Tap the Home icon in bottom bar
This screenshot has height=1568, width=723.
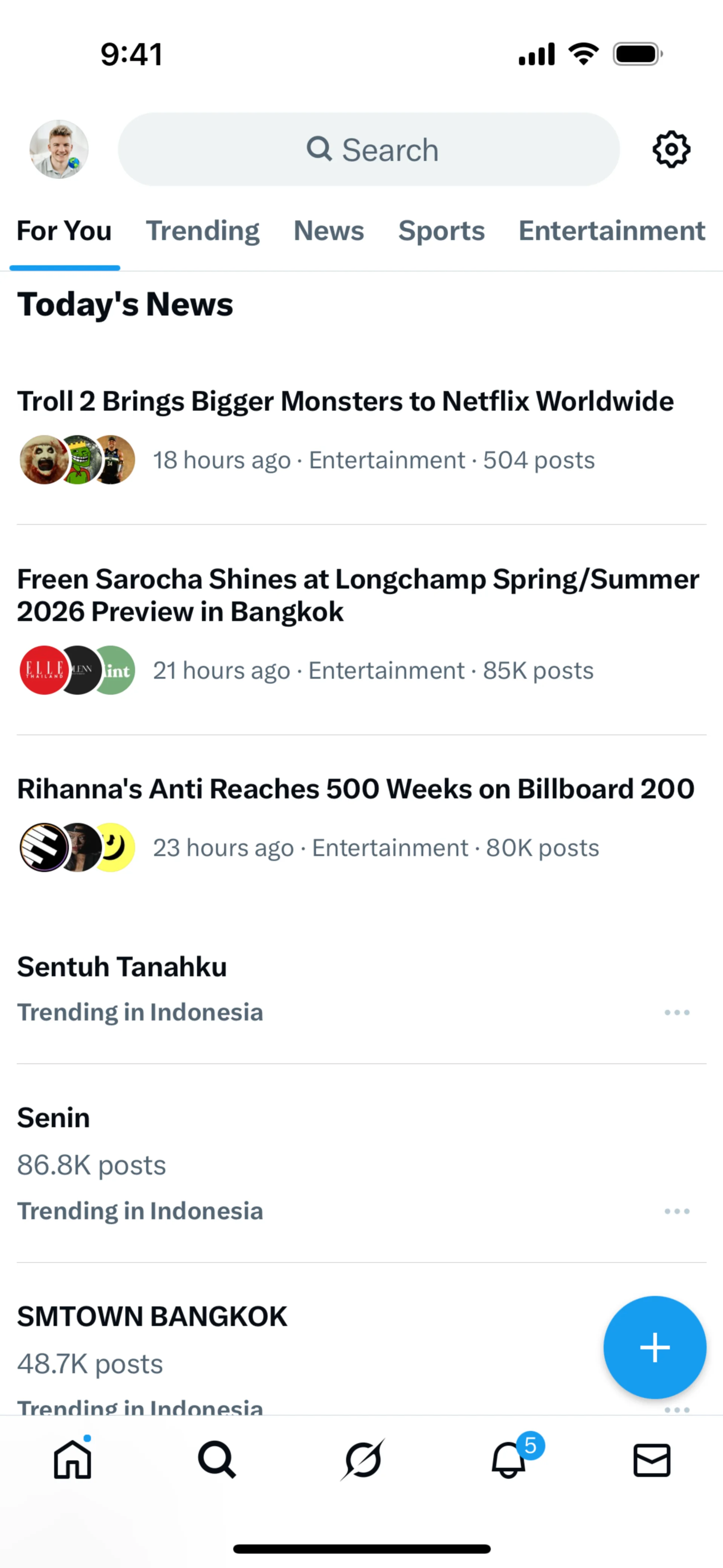(72, 1459)
